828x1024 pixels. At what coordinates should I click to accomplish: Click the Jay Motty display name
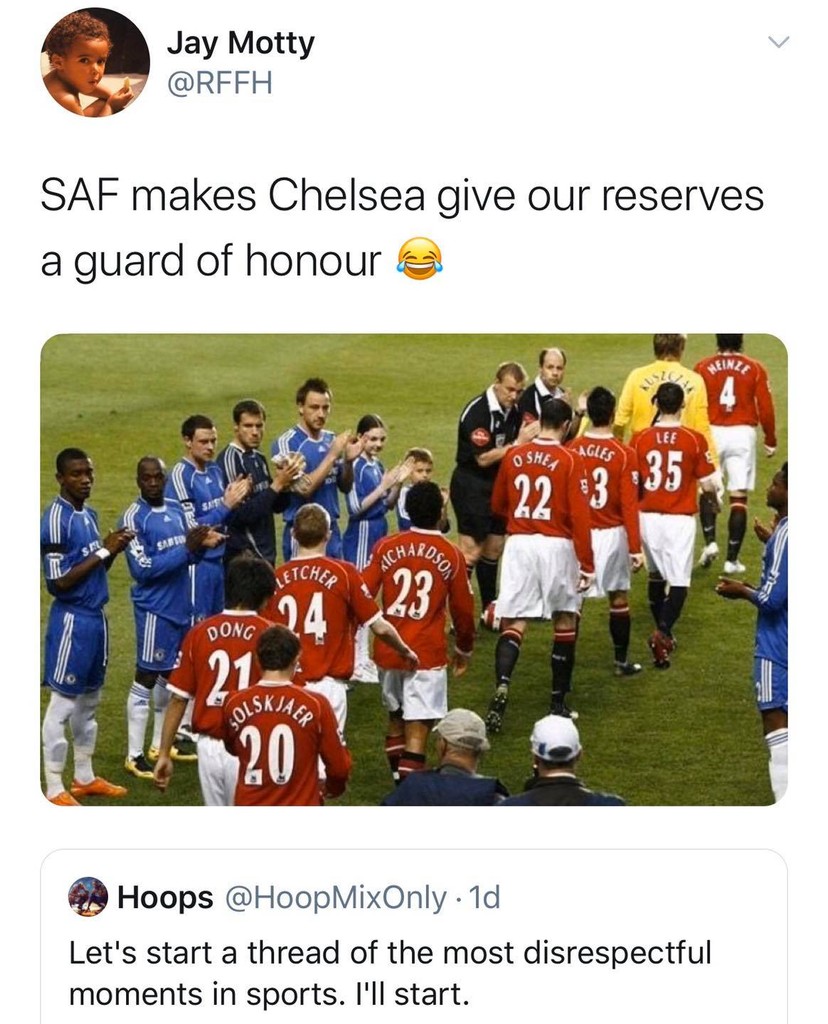point(240,43)
